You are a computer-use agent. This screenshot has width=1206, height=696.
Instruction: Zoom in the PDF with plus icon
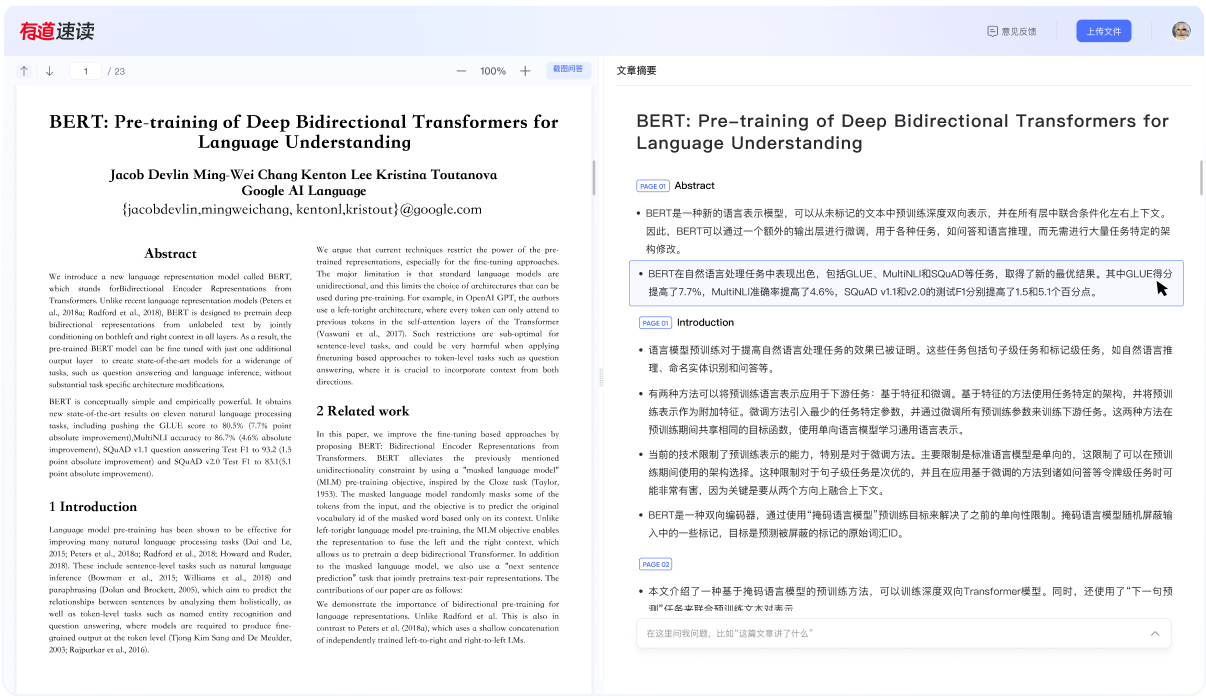[525, 71]
